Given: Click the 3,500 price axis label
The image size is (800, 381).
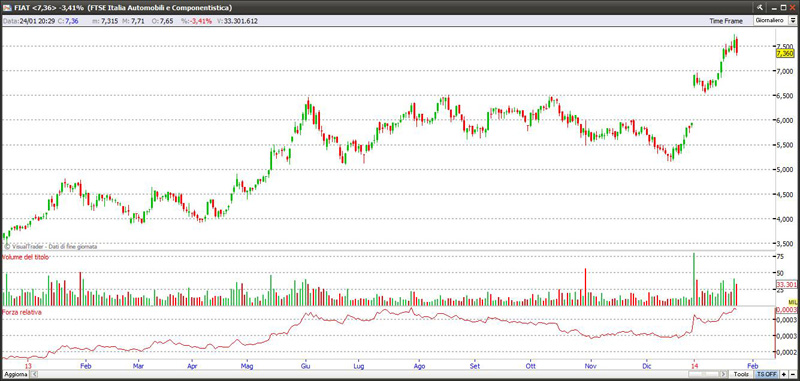Looking at the screenshot, I should click(x=786, y=244).
